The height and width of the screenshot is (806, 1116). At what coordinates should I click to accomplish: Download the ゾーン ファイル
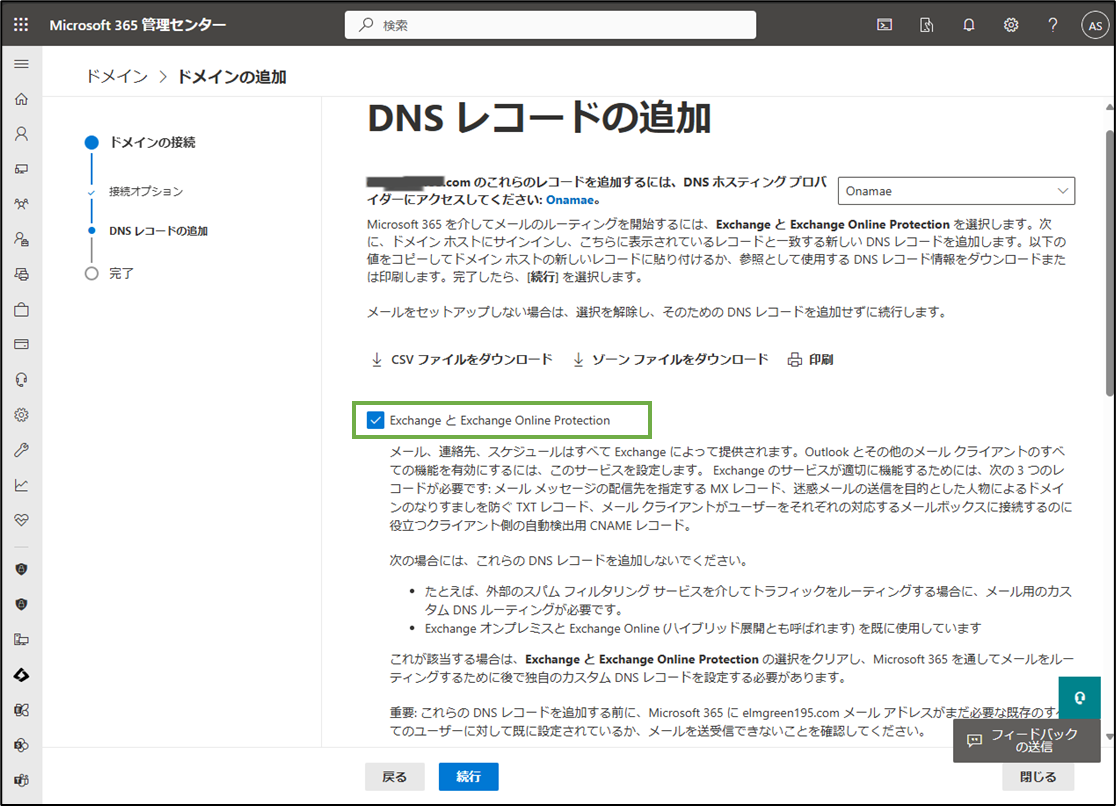tap(670, 360)
